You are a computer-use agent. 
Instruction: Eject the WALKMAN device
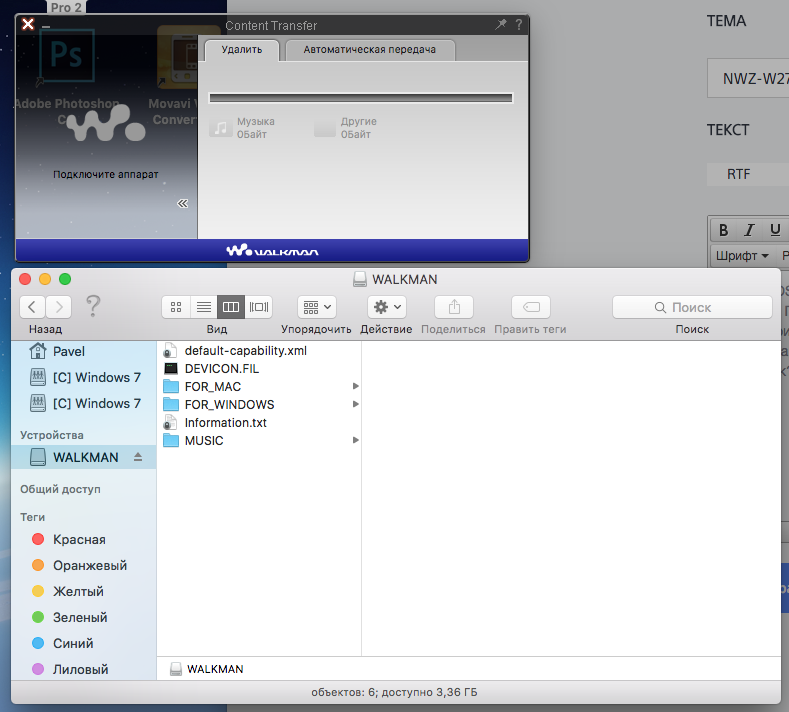(138, 457)
